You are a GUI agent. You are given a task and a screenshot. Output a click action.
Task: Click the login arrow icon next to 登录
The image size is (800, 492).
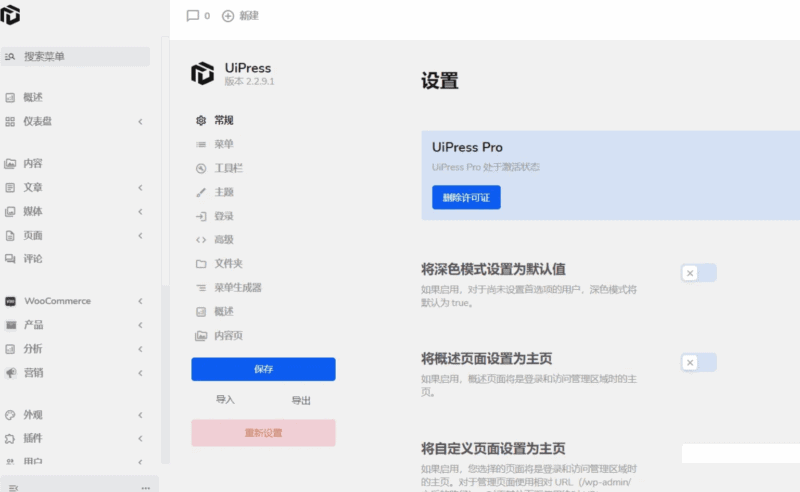tap(201, 216)
